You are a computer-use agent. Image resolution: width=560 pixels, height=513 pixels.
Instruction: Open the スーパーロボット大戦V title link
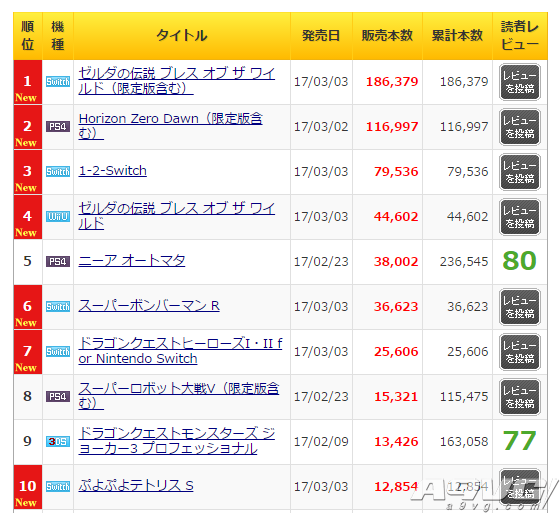[x=179, y=396]
